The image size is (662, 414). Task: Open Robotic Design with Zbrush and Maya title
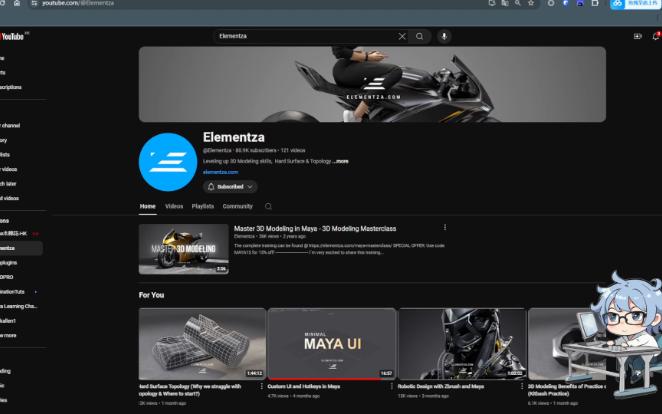pyautogui.click(x=441, y=387)
